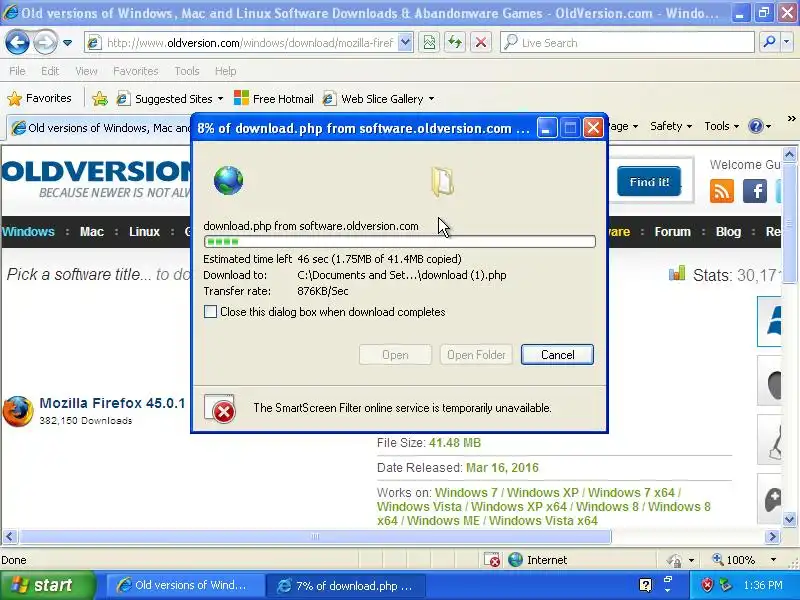Viewport: 800px width, 600px height.
Task: Click the Compatibility View icon
Action: tap(430, 43)
